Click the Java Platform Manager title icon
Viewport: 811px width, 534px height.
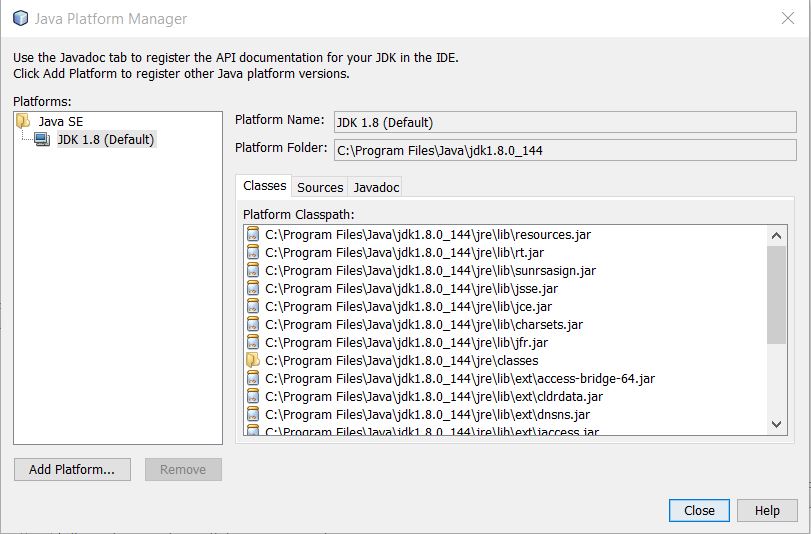pyautogui.click(x=20, y=19)
